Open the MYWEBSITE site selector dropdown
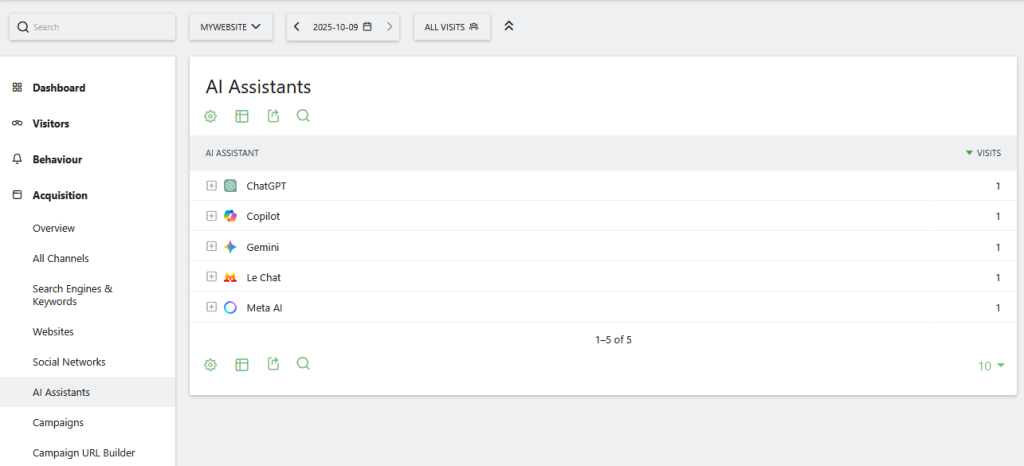 point(231,27)
